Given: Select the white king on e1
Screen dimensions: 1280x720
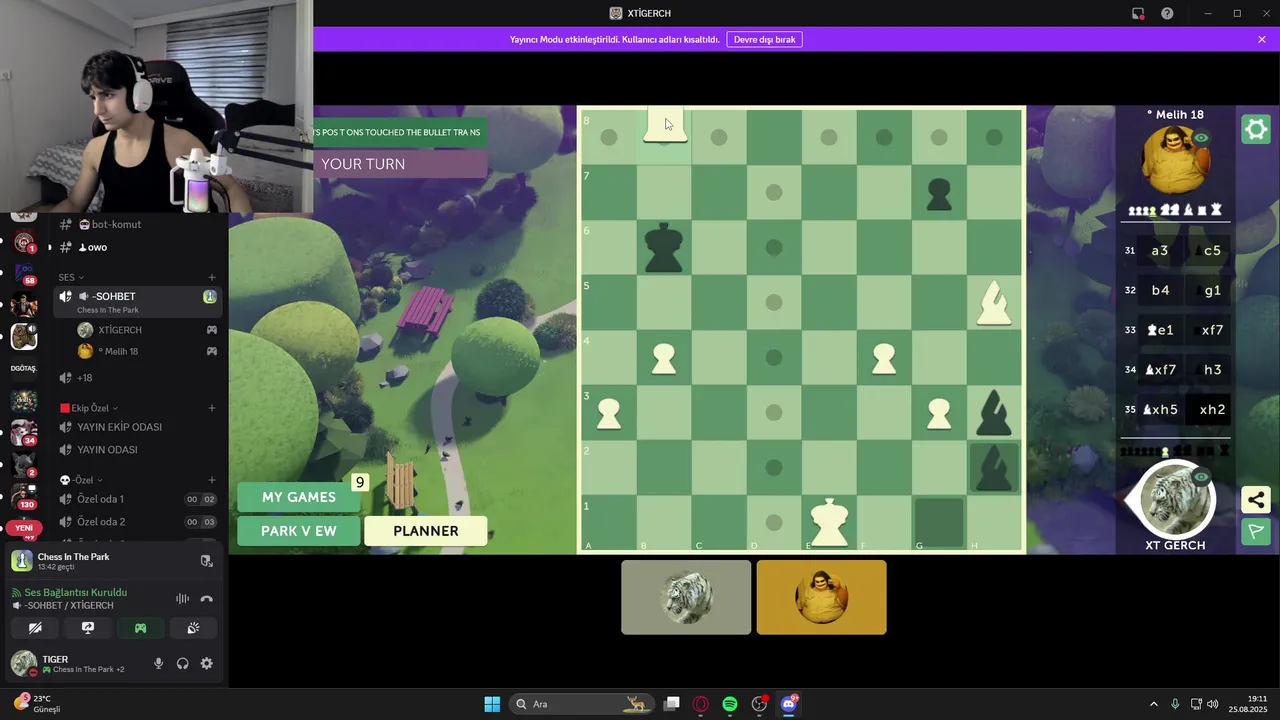Looking at the screenshot, I should pyautogui.click(x=829, y=522).
